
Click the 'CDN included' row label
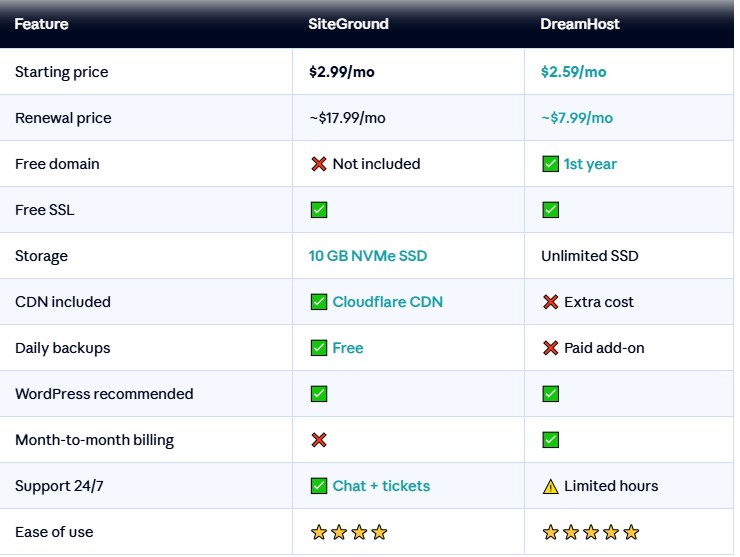point(63,302)
